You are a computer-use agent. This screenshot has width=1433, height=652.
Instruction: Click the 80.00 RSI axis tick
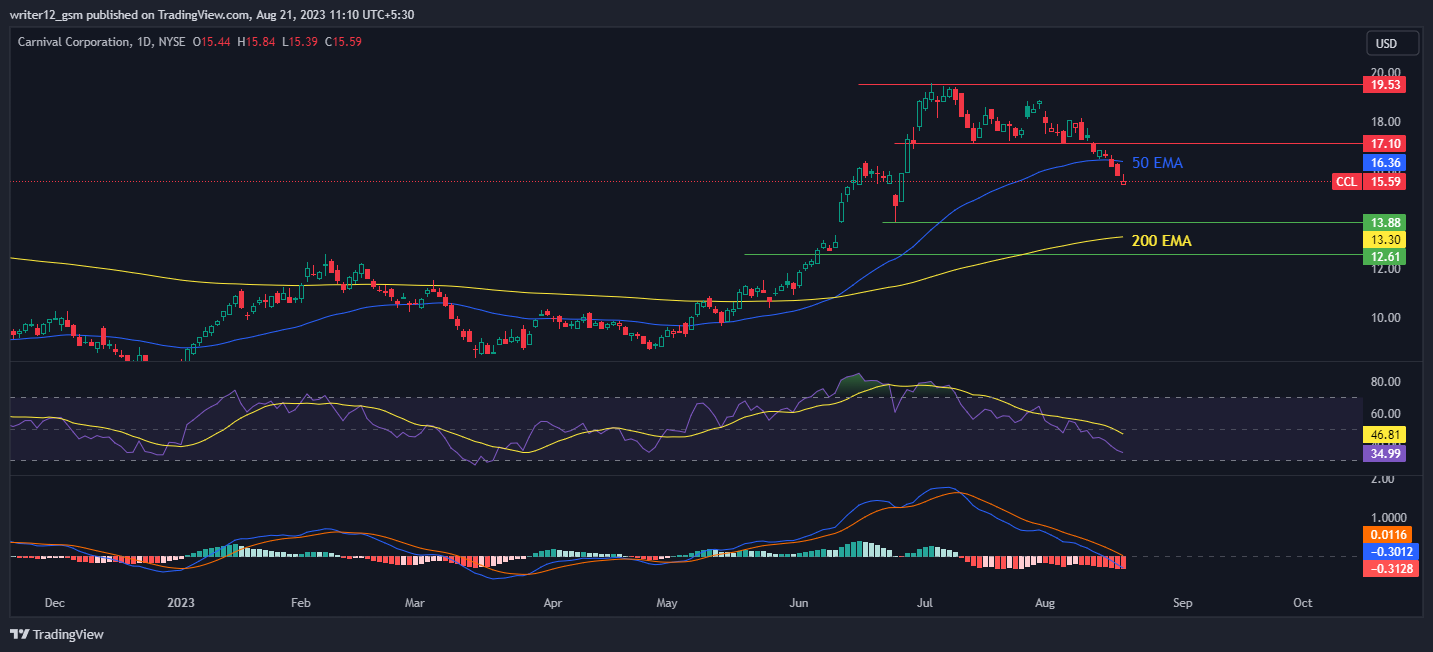click(1385, 382)
